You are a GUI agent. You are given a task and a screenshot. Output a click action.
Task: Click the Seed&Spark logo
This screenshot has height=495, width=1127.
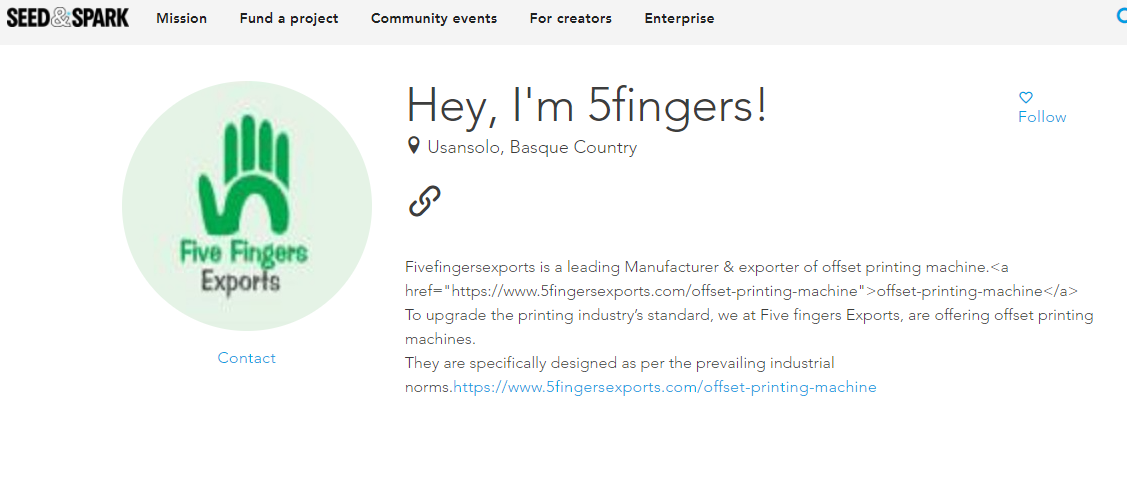tap(67, 17)
